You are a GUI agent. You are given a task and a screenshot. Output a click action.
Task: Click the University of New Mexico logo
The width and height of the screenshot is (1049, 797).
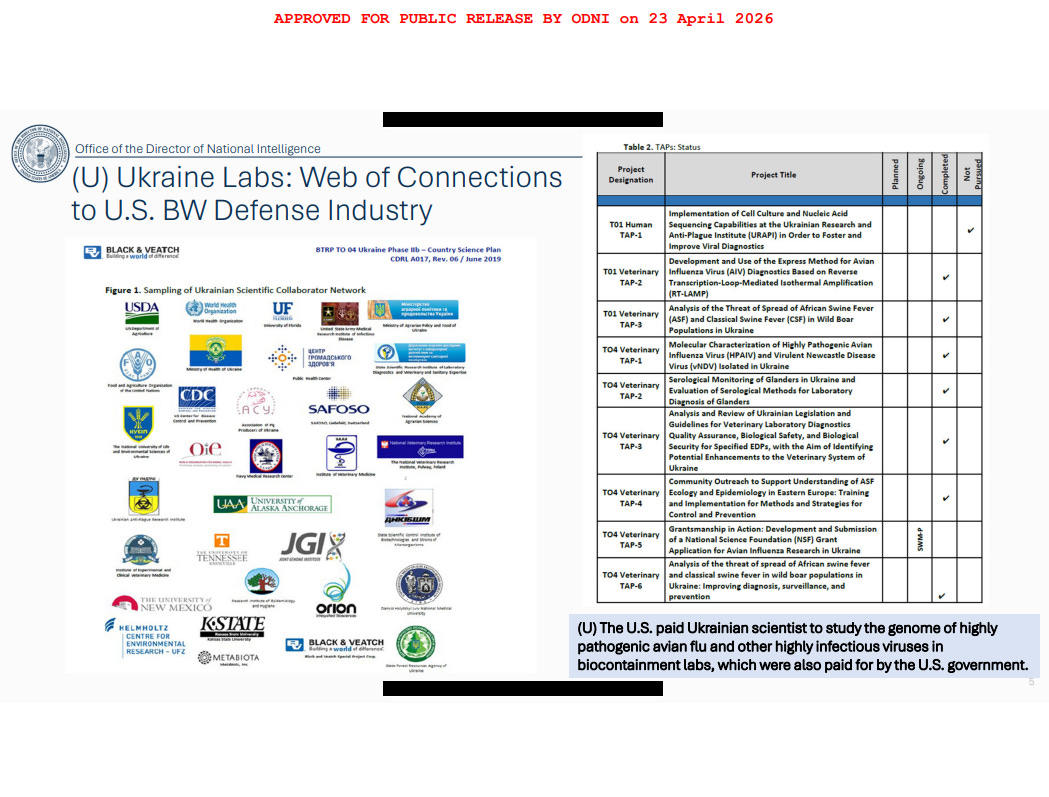coord(162,604)
